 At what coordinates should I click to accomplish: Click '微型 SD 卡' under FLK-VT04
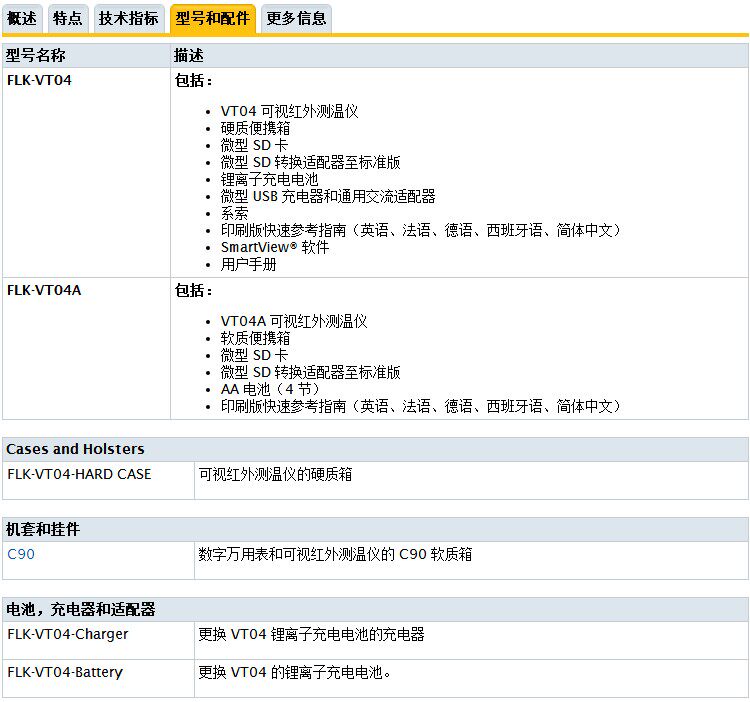point(254,145)
